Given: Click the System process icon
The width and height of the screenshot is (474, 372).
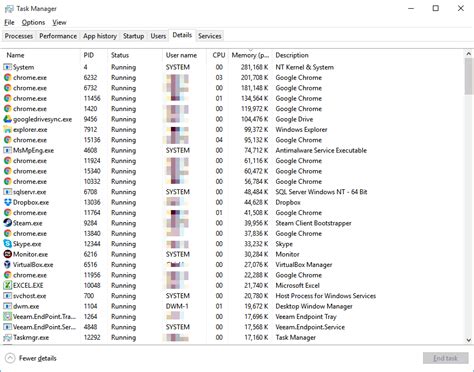Looking at the screenshot, I should (7, 67).
